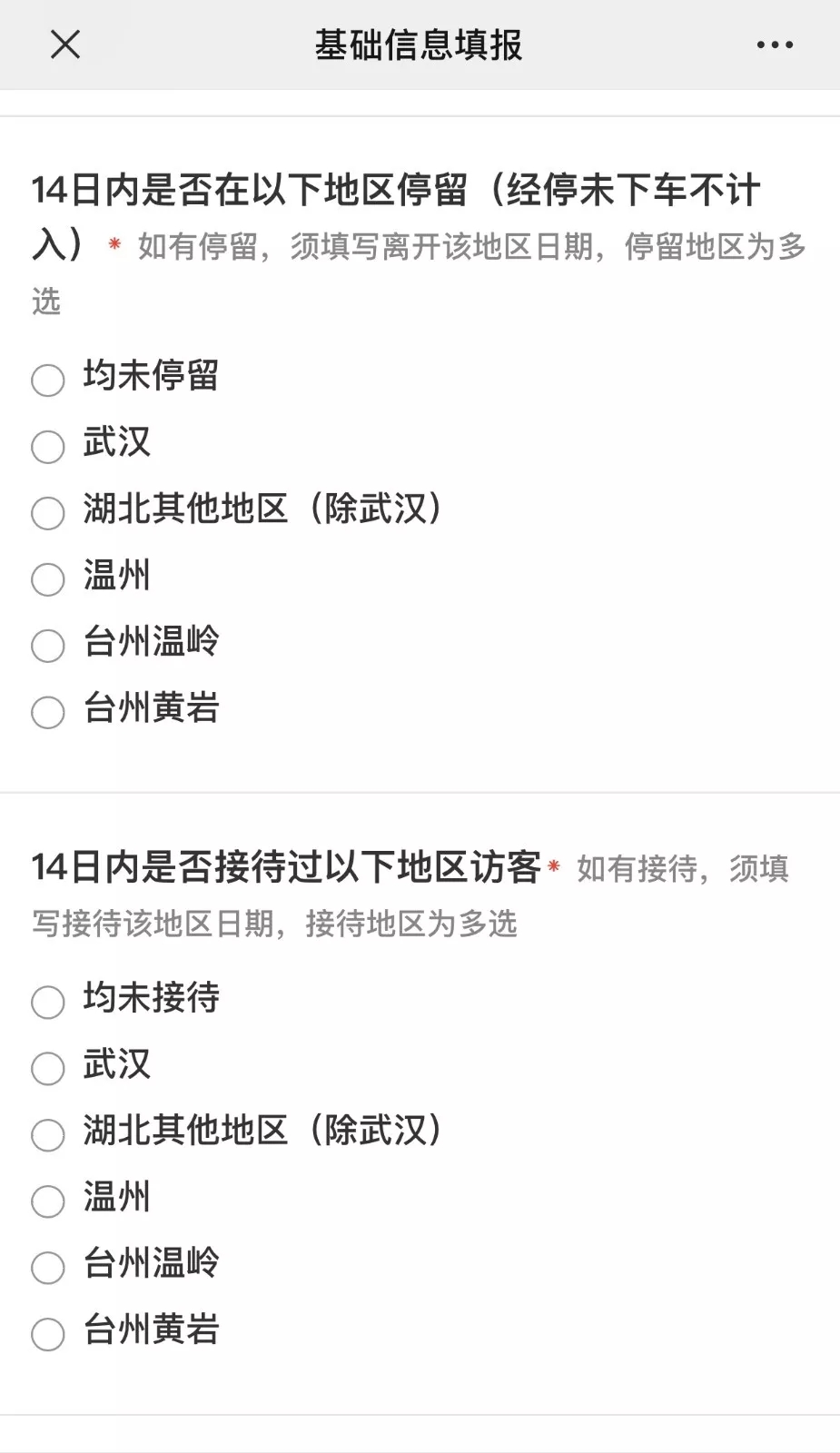Select 均未停留 under stayed regions question
Image resolution: width=840 pixels, height=1453 pixels.
[48, 380]
